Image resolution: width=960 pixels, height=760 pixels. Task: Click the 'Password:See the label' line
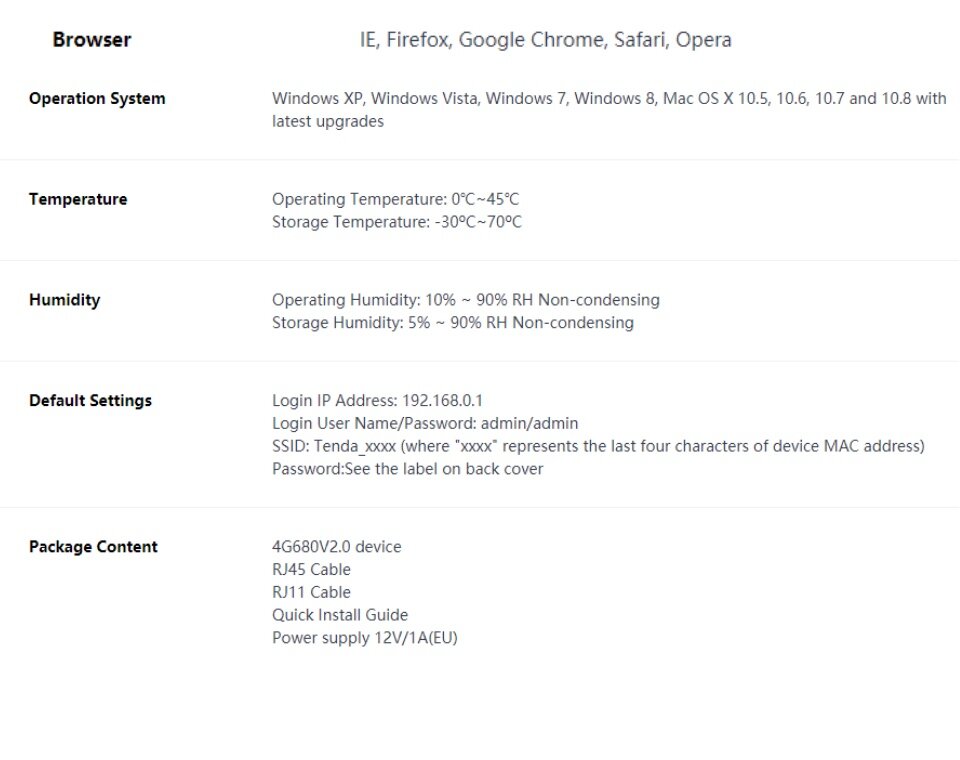407,469
